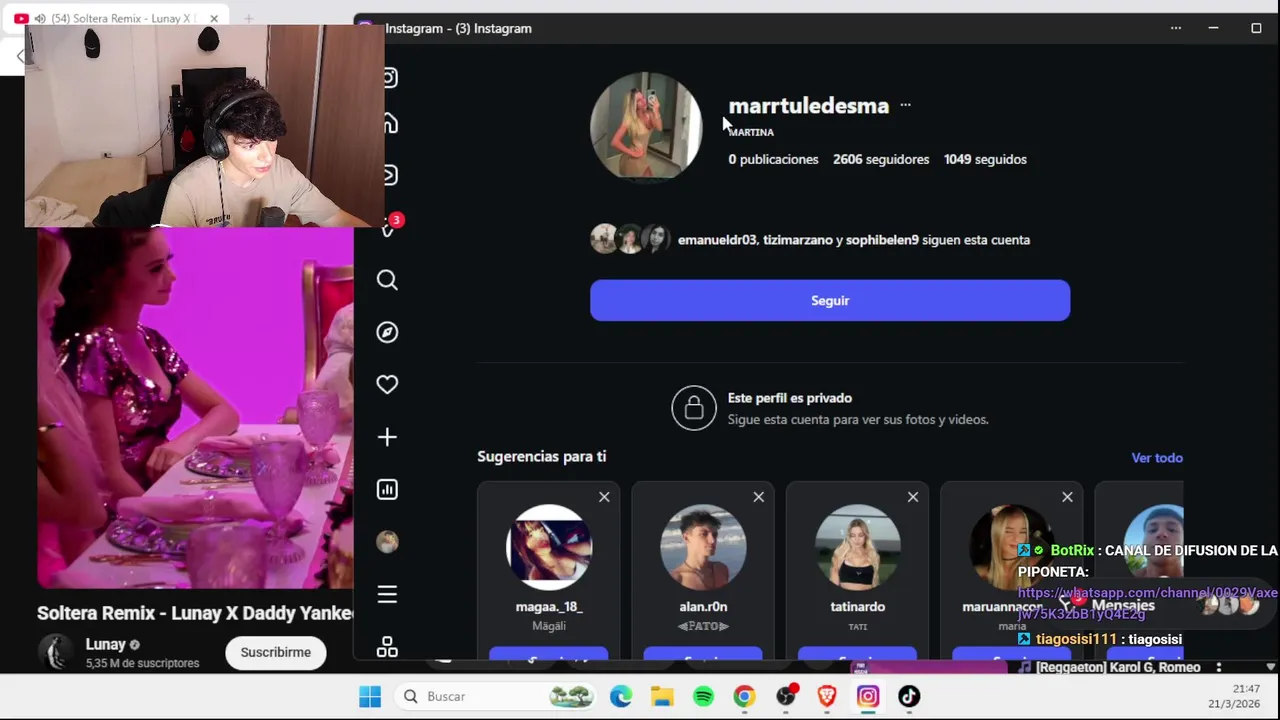Open the 2606 seguidores list
This screenshot has width=1280, height=720.
[x=881, y=159]
